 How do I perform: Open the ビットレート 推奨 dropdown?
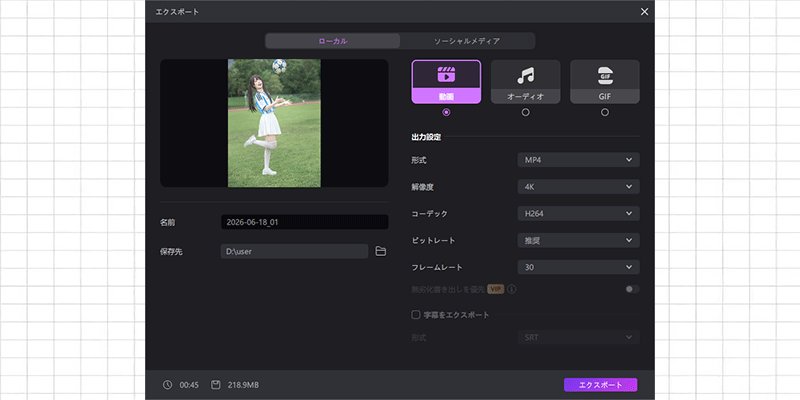click(579, 240)
